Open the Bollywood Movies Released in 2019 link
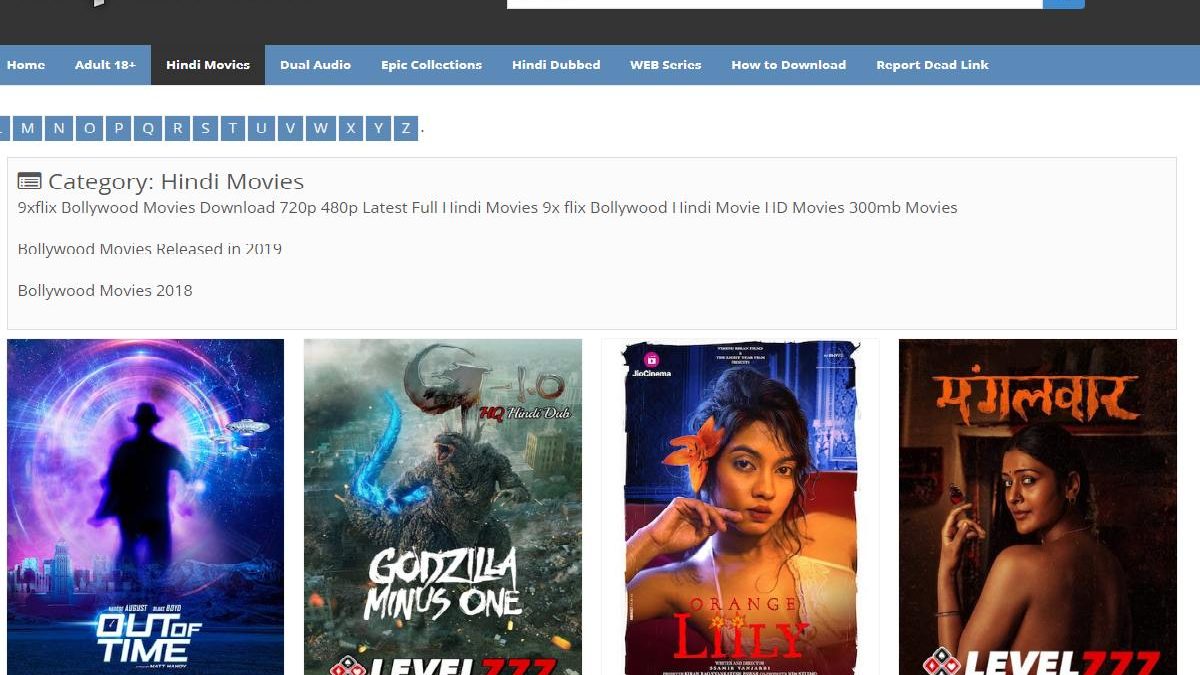 (x=150, y=249)
